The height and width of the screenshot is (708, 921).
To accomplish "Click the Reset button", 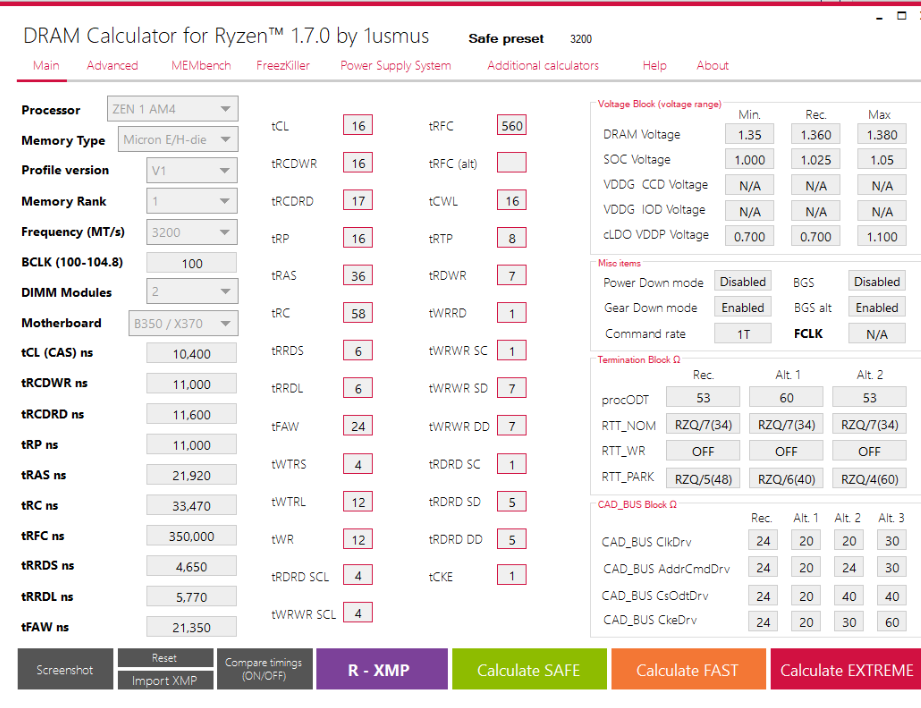I will (165, 658).
